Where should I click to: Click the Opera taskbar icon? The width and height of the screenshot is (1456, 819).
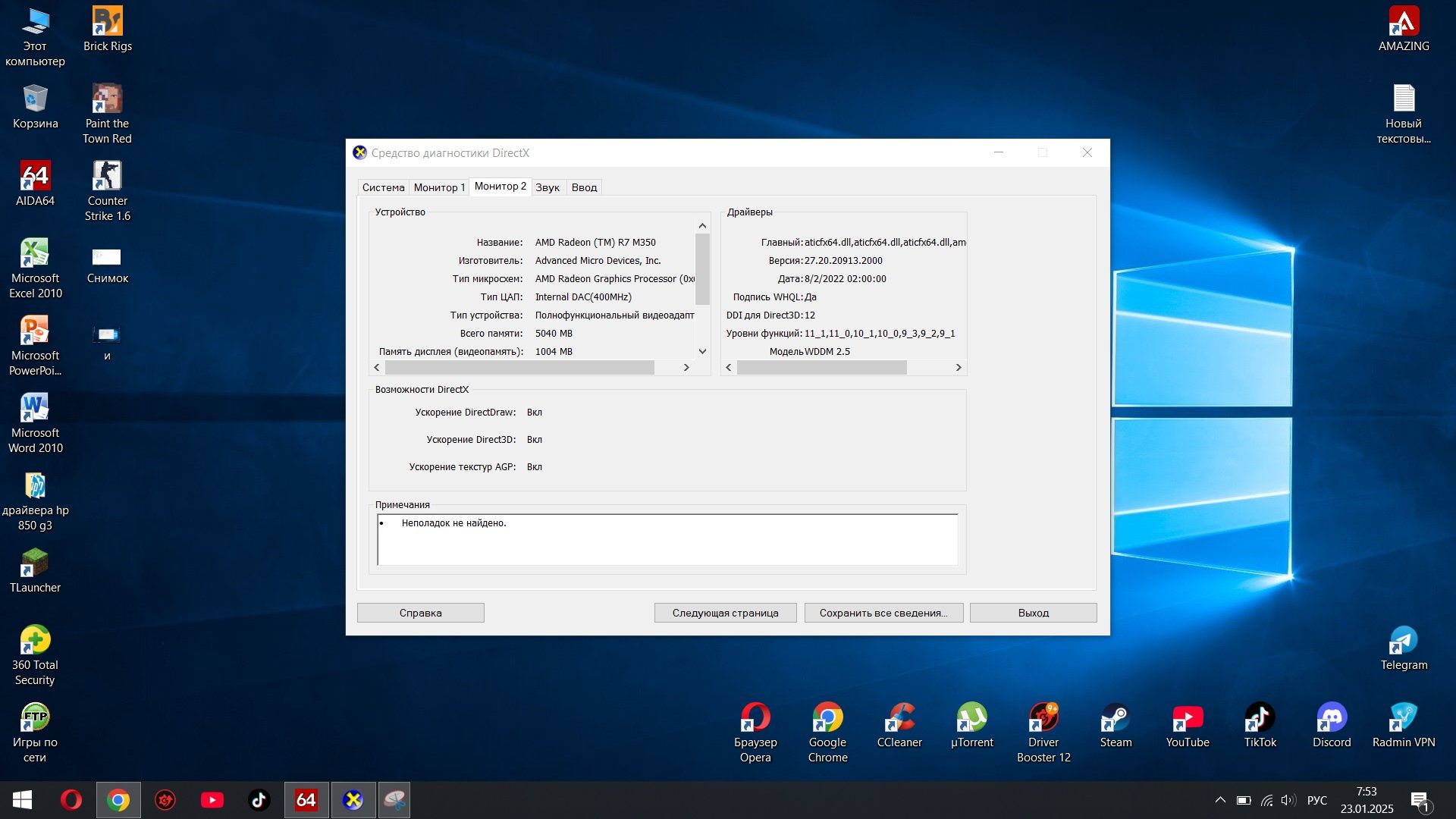pyautogui.click(x=71, y=800)
